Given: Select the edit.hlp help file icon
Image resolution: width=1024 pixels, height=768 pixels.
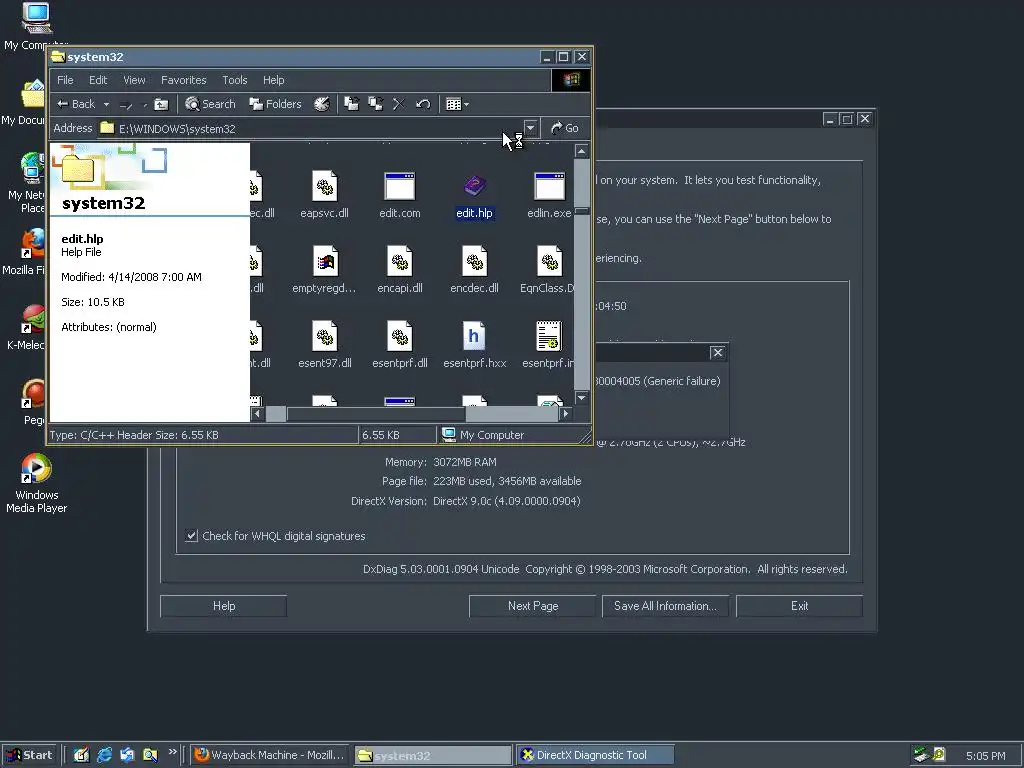Looking at the screenshot, I should [x=475, y=186].
